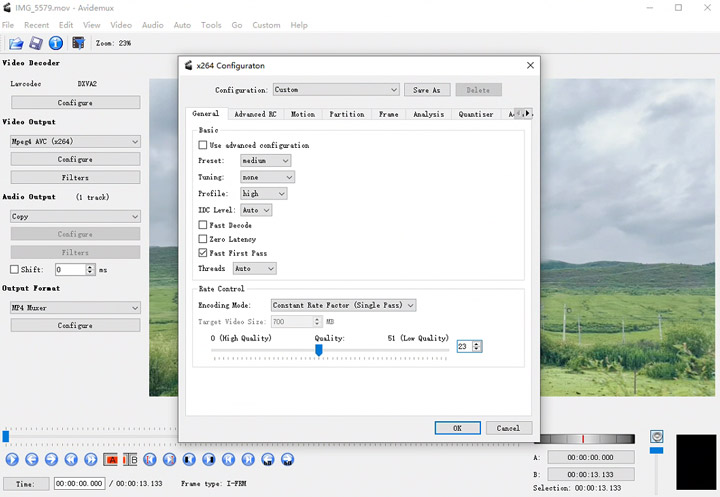The width and height of the screenshot is (720, 497).
Task: Open the Profile dropdown showing high
Action: click(x=263, y=193)
